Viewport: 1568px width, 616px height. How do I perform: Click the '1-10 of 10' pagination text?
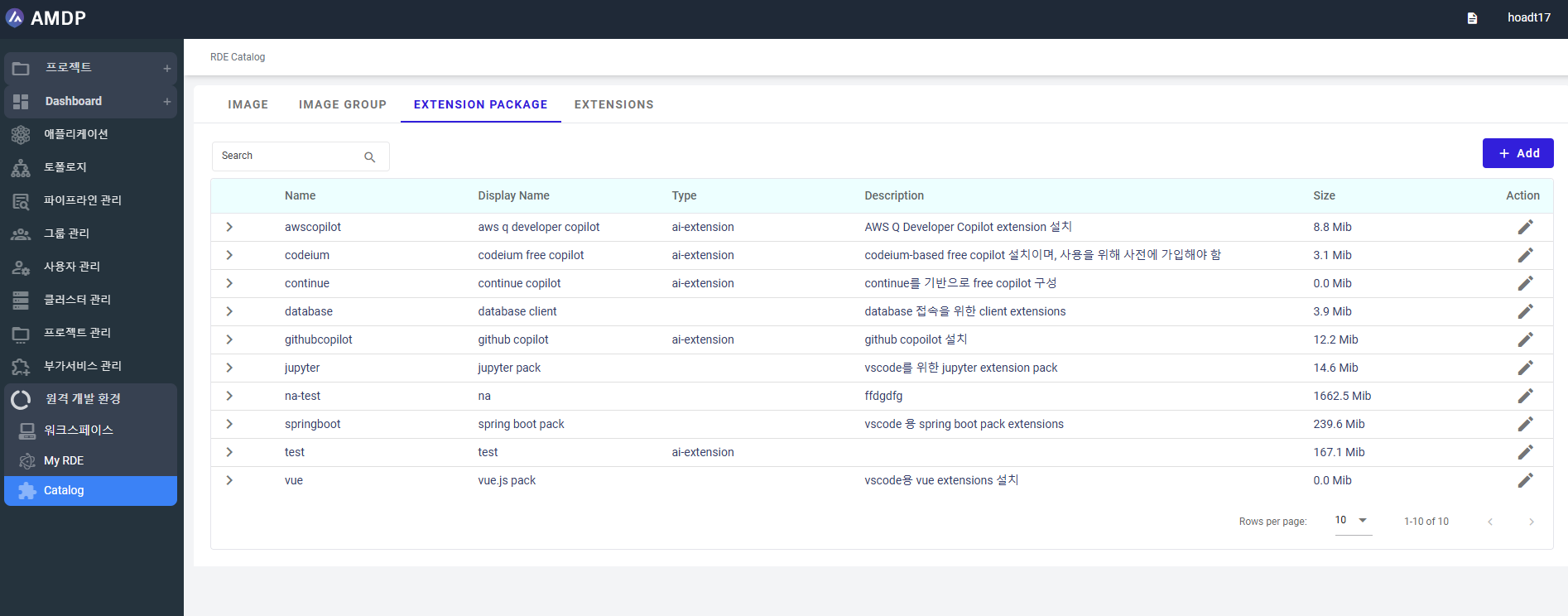1426,522
